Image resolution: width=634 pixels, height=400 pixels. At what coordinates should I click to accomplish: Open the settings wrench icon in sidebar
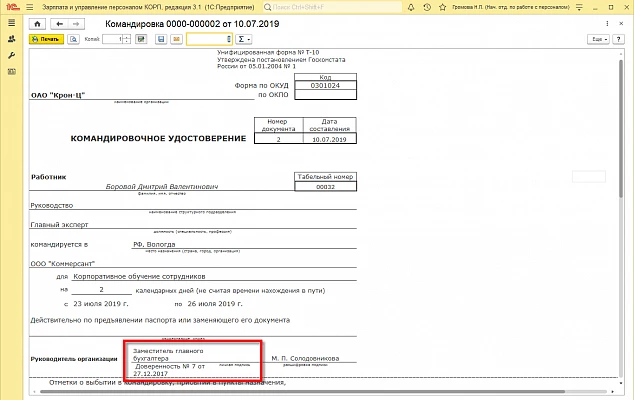[11, 55]
